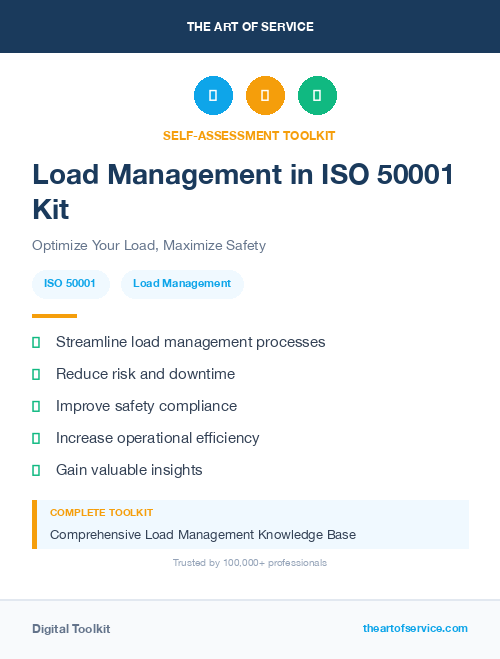The image size is (500, 659).
Task: Click the COMPLETE TOOLKIT label
Action: point(101,513)
